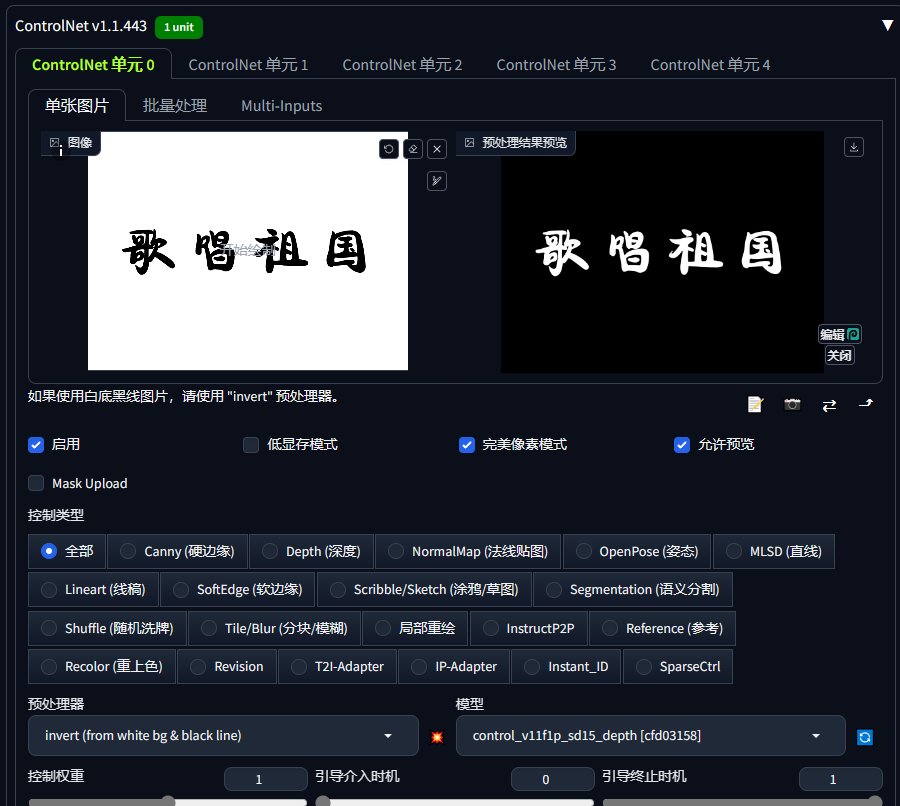Click the 控制权重 value input field

pyautogui.click(x=265, y=779)
